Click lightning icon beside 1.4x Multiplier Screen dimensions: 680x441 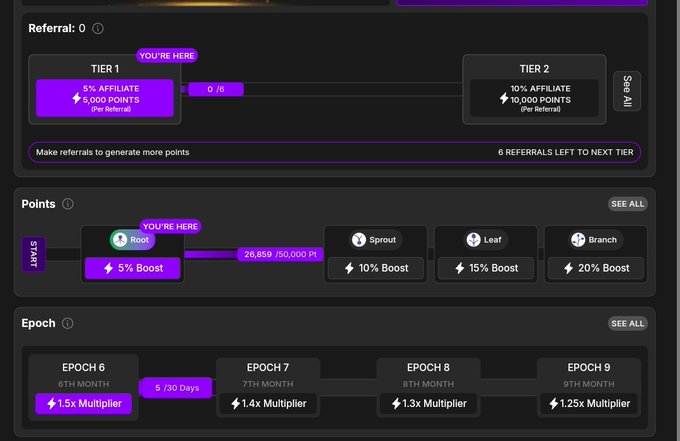(235, 403)
